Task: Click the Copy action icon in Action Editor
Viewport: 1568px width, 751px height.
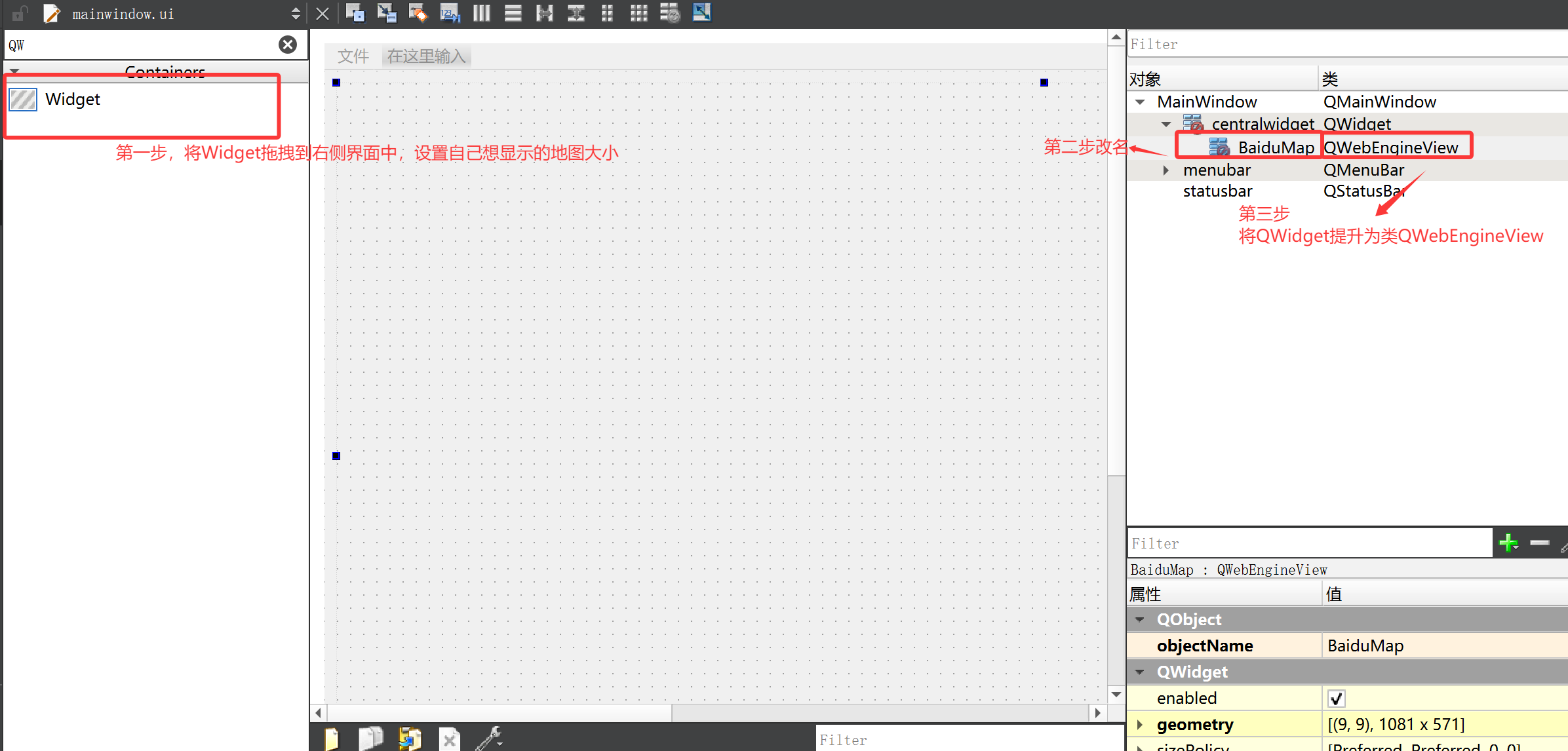Action: click(x=371, y=739)
